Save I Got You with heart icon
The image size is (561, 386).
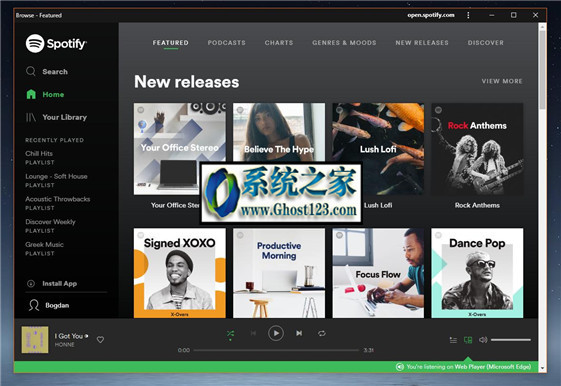point(101,339)
